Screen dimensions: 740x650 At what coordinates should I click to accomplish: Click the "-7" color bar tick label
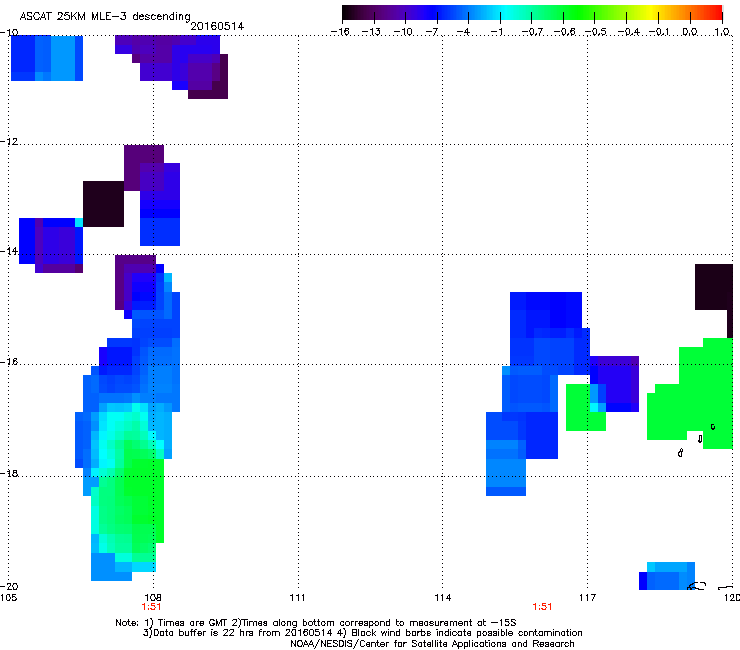[432, 32]
